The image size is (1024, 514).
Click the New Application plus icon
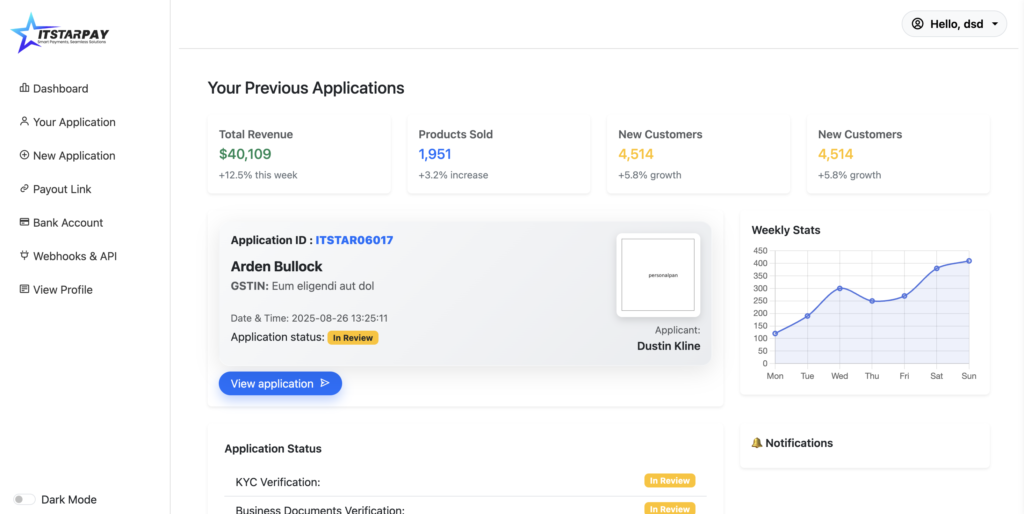click(24, 155)
